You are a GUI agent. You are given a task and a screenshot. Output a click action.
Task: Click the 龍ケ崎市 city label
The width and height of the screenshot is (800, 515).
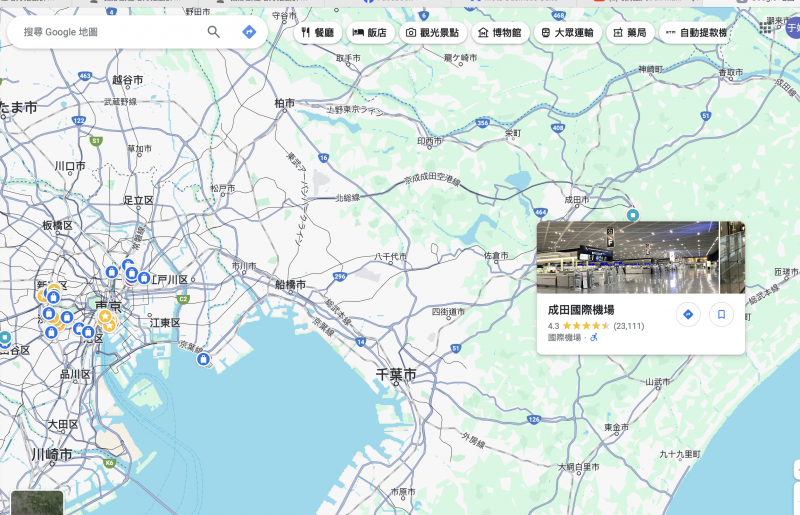coord(460,58)
